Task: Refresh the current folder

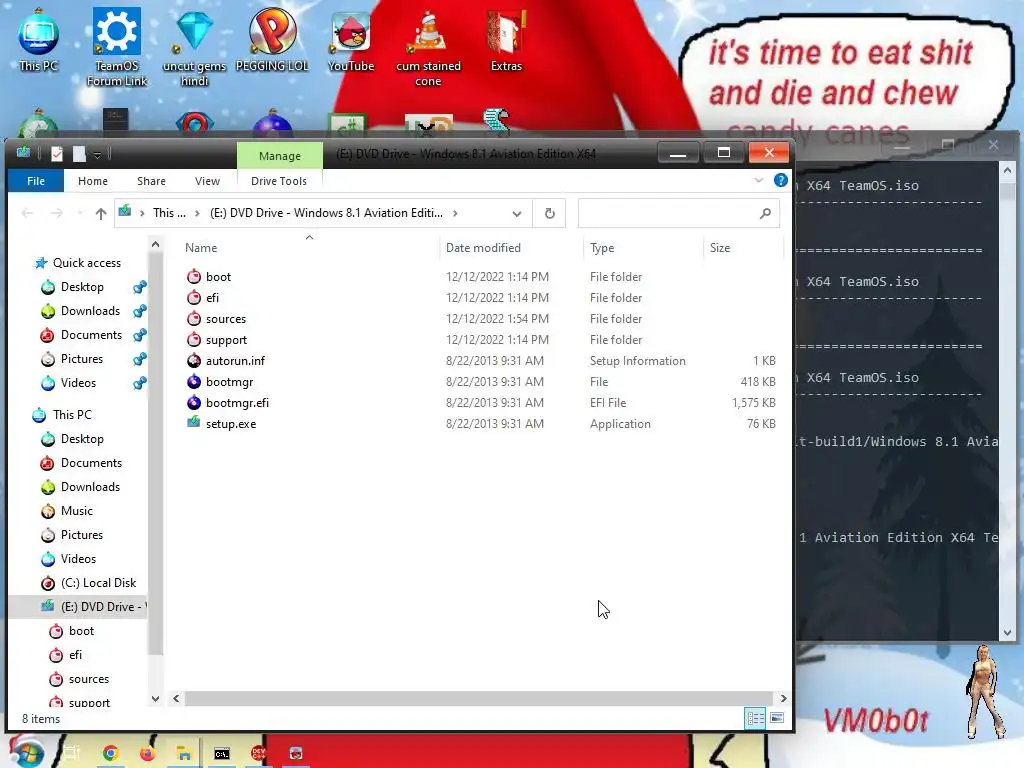Action: click(550, 214)
